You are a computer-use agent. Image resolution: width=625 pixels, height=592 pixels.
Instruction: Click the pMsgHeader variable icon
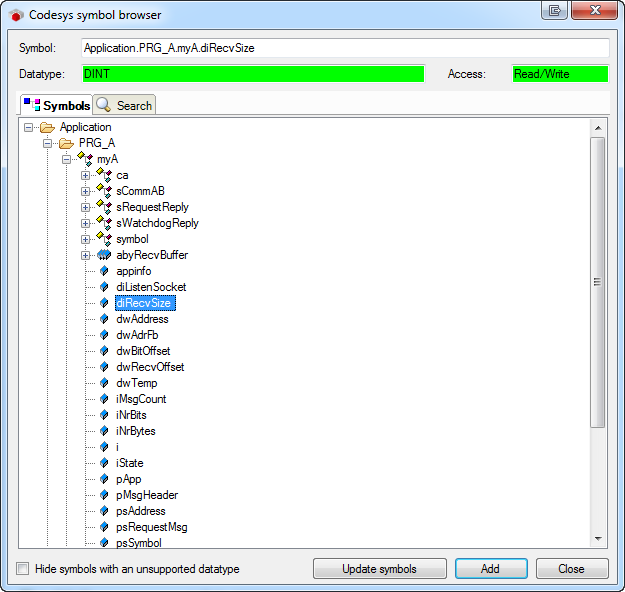(x=104, y=495)
